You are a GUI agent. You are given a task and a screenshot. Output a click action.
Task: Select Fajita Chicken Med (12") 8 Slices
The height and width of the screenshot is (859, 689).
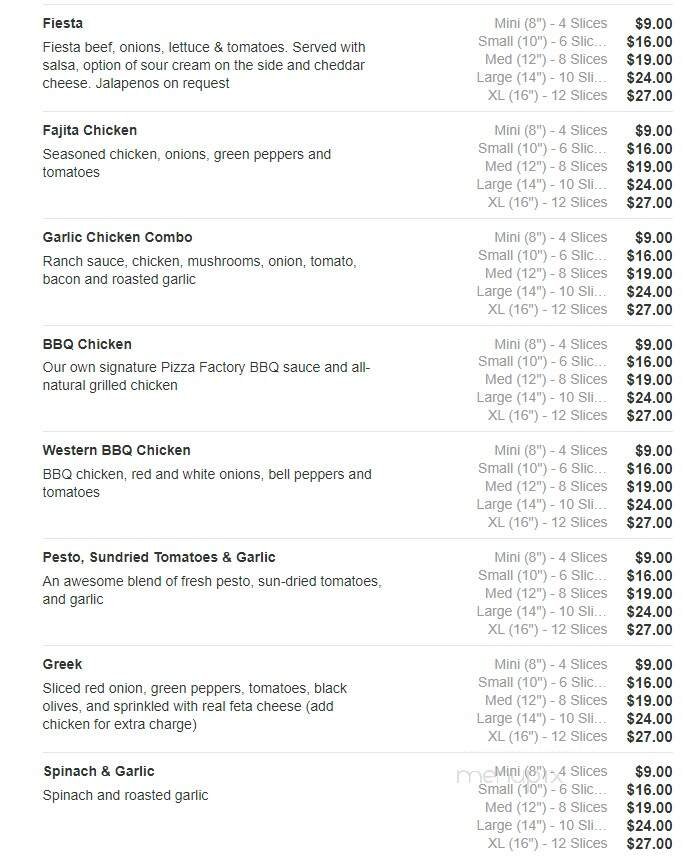pyautogui.click(x=546, y=166)
